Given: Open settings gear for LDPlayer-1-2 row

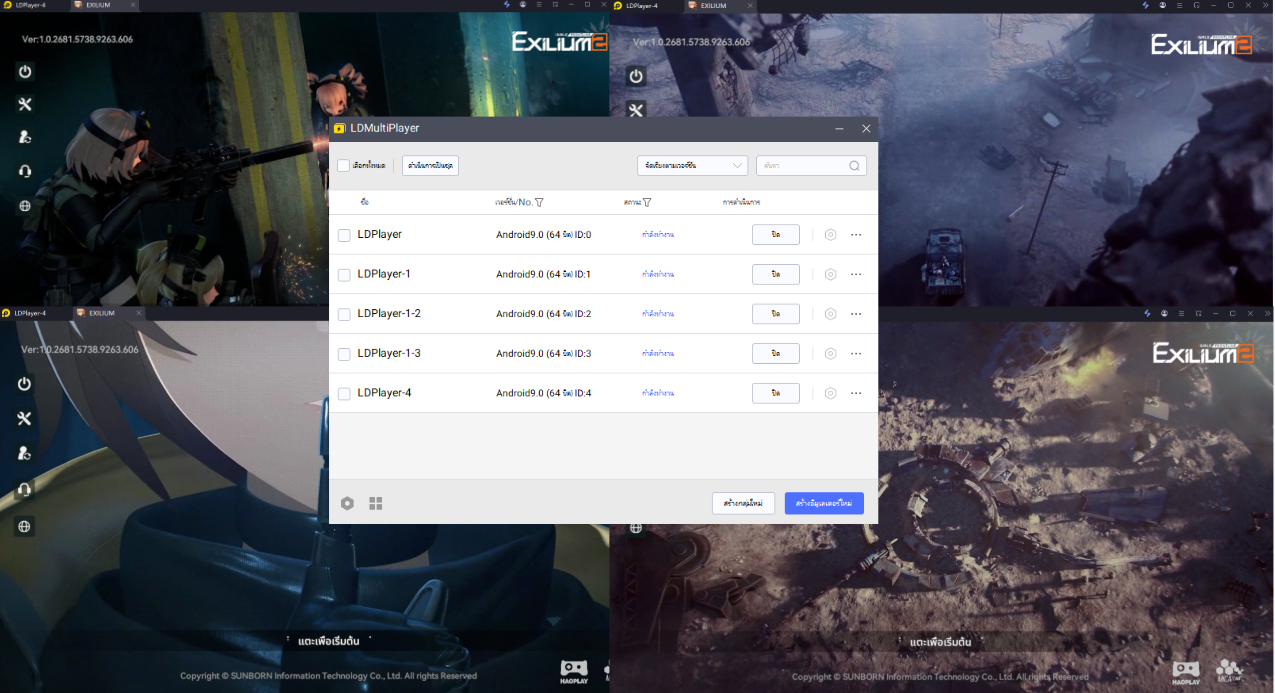Looking at the screenshot, I should (x=830, y=313).
